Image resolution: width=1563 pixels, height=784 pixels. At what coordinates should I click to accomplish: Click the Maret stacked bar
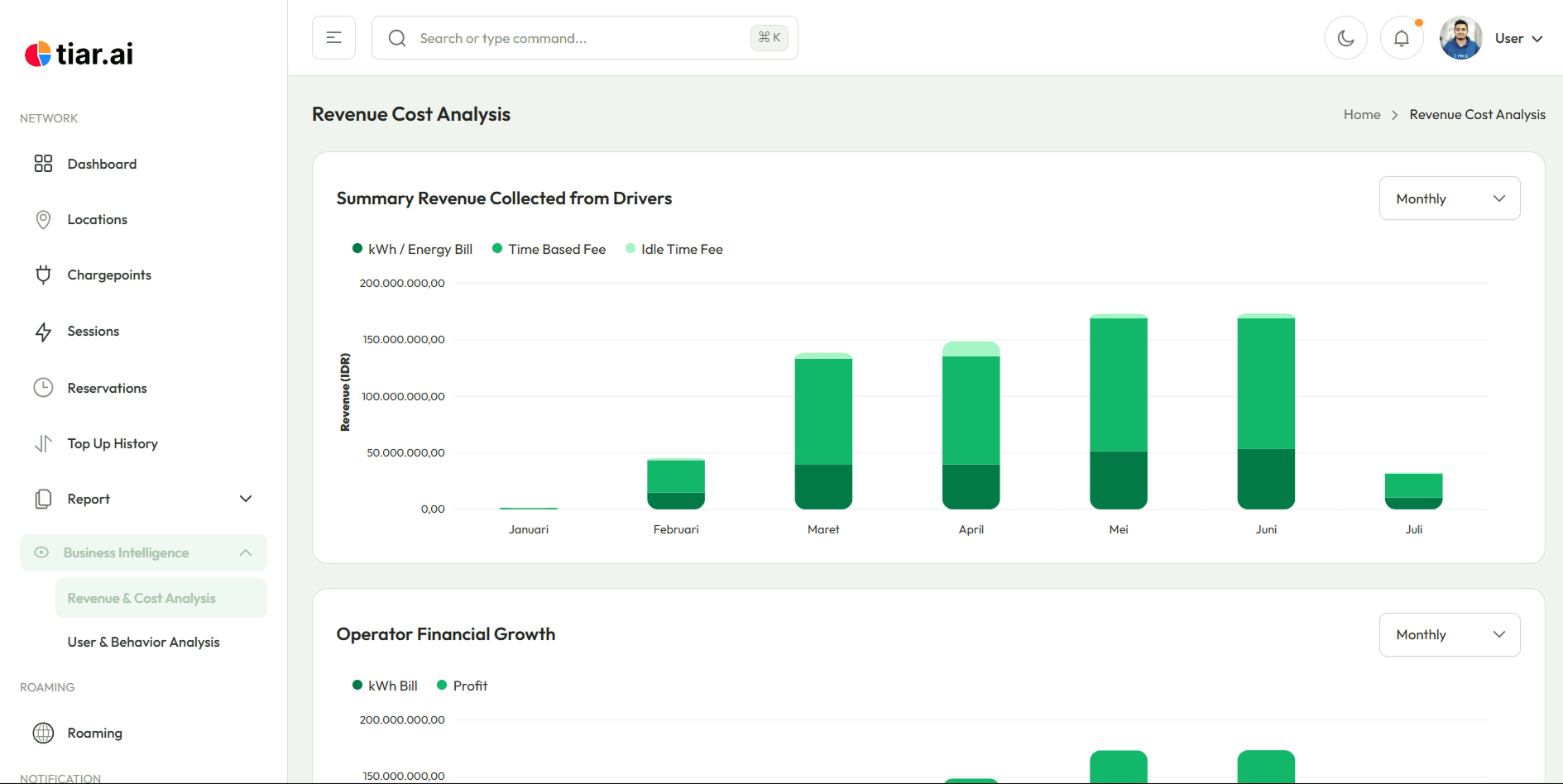click(x=823, y=431)
